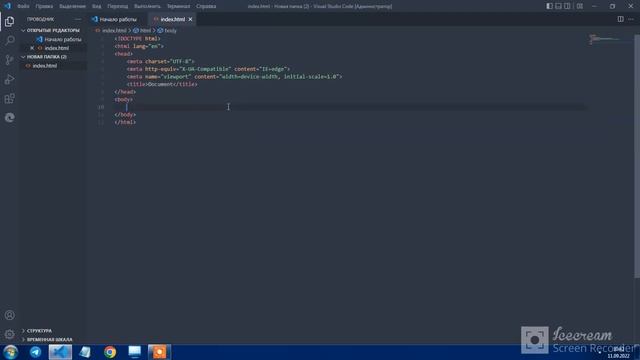Click the <!DOCTYPE html> line

[x=138, y=38]
